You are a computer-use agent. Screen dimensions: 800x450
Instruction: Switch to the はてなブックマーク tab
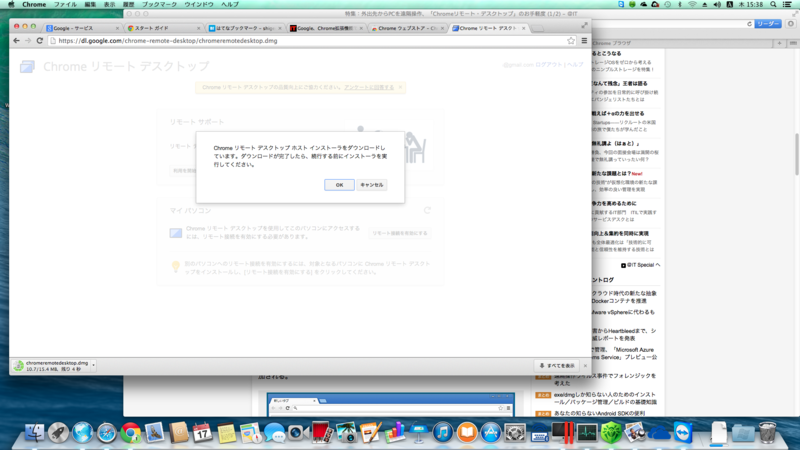(245, 29)
